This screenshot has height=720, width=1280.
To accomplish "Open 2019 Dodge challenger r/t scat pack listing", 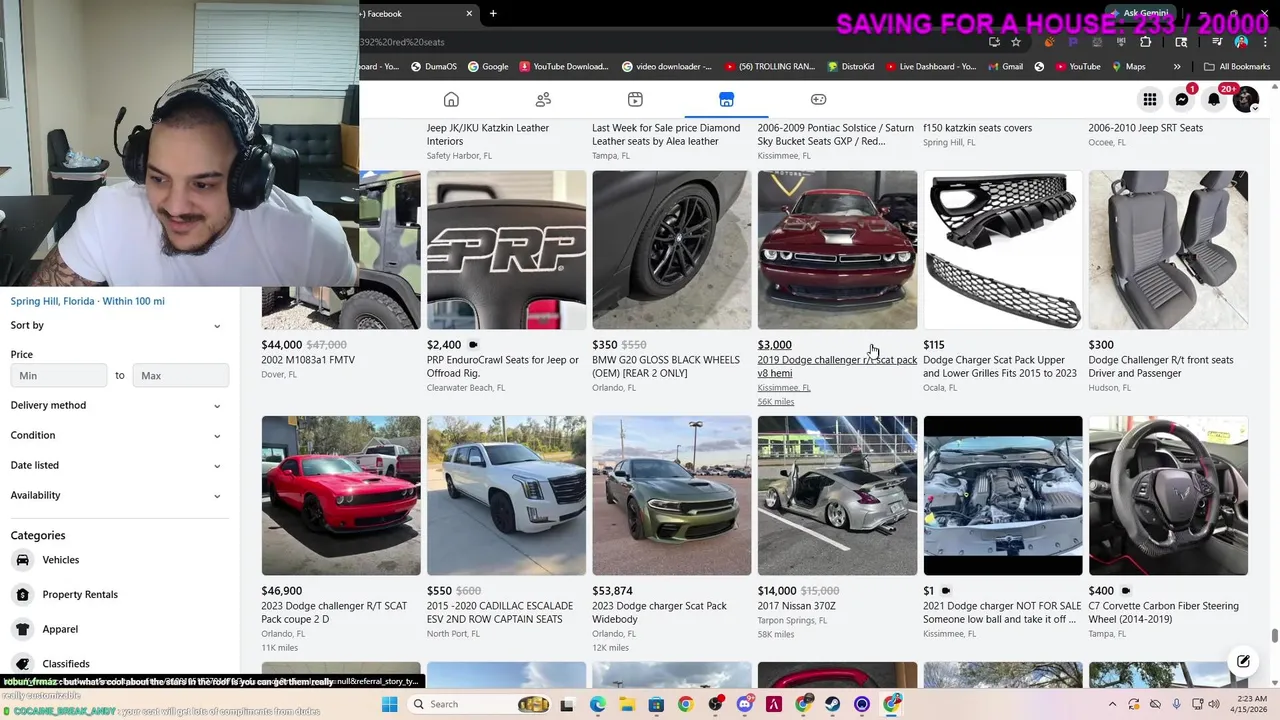I will (836, 366).
